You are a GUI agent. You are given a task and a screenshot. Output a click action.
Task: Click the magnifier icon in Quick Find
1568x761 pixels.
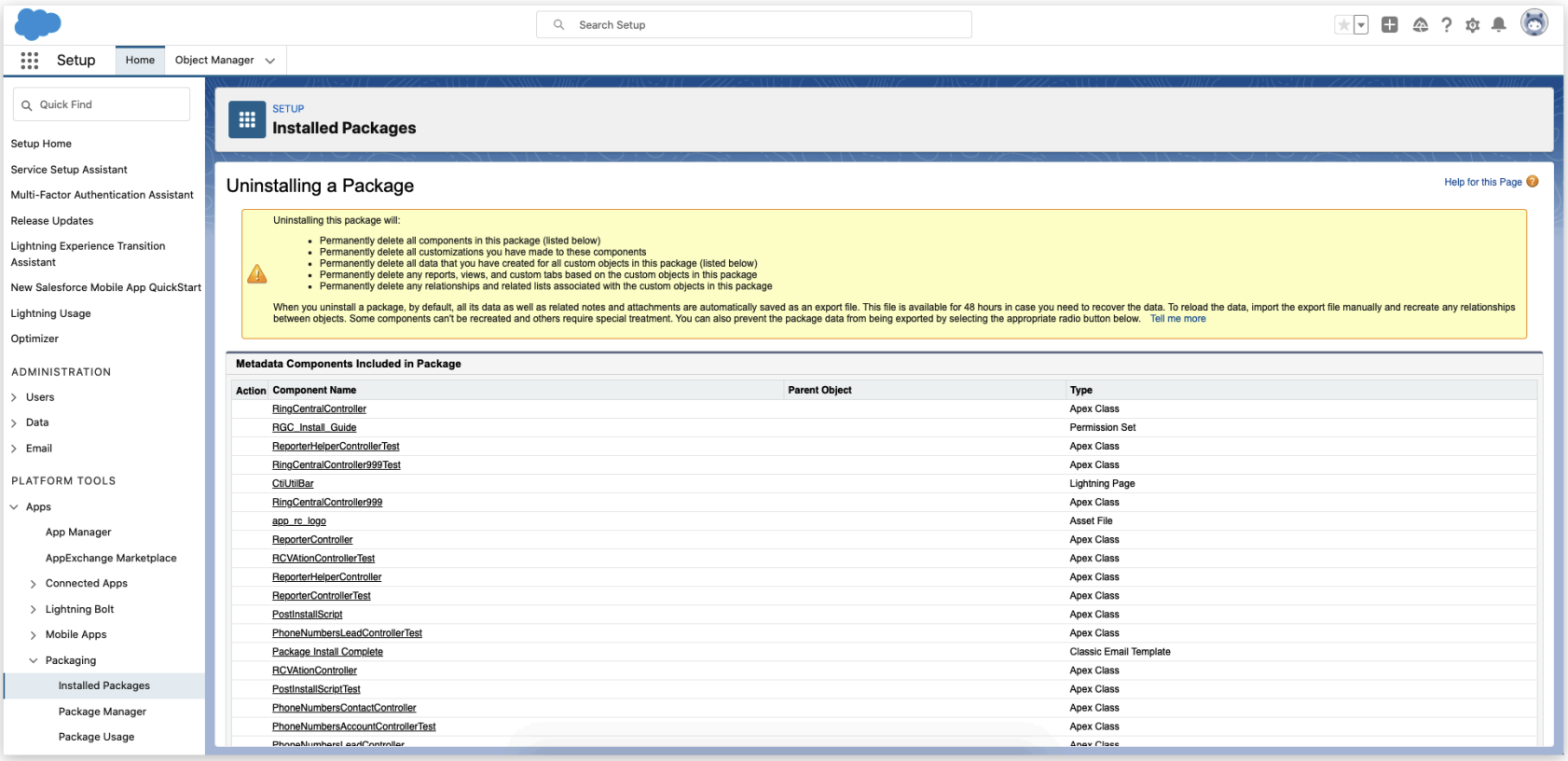coord(27,105)
